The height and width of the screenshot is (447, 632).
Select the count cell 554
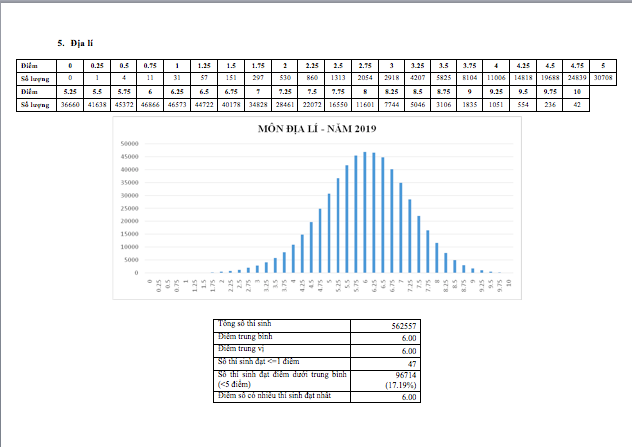click(523, 105)
